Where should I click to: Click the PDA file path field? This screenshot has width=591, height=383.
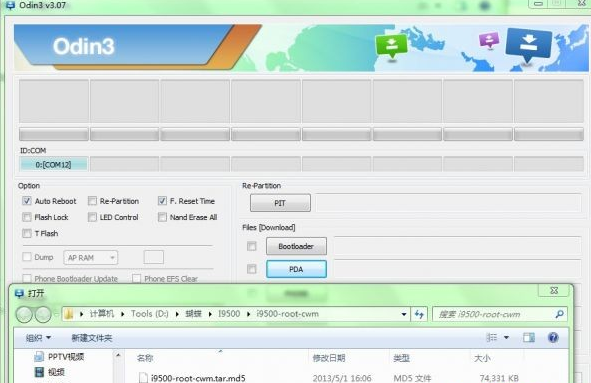click(458, 268)
